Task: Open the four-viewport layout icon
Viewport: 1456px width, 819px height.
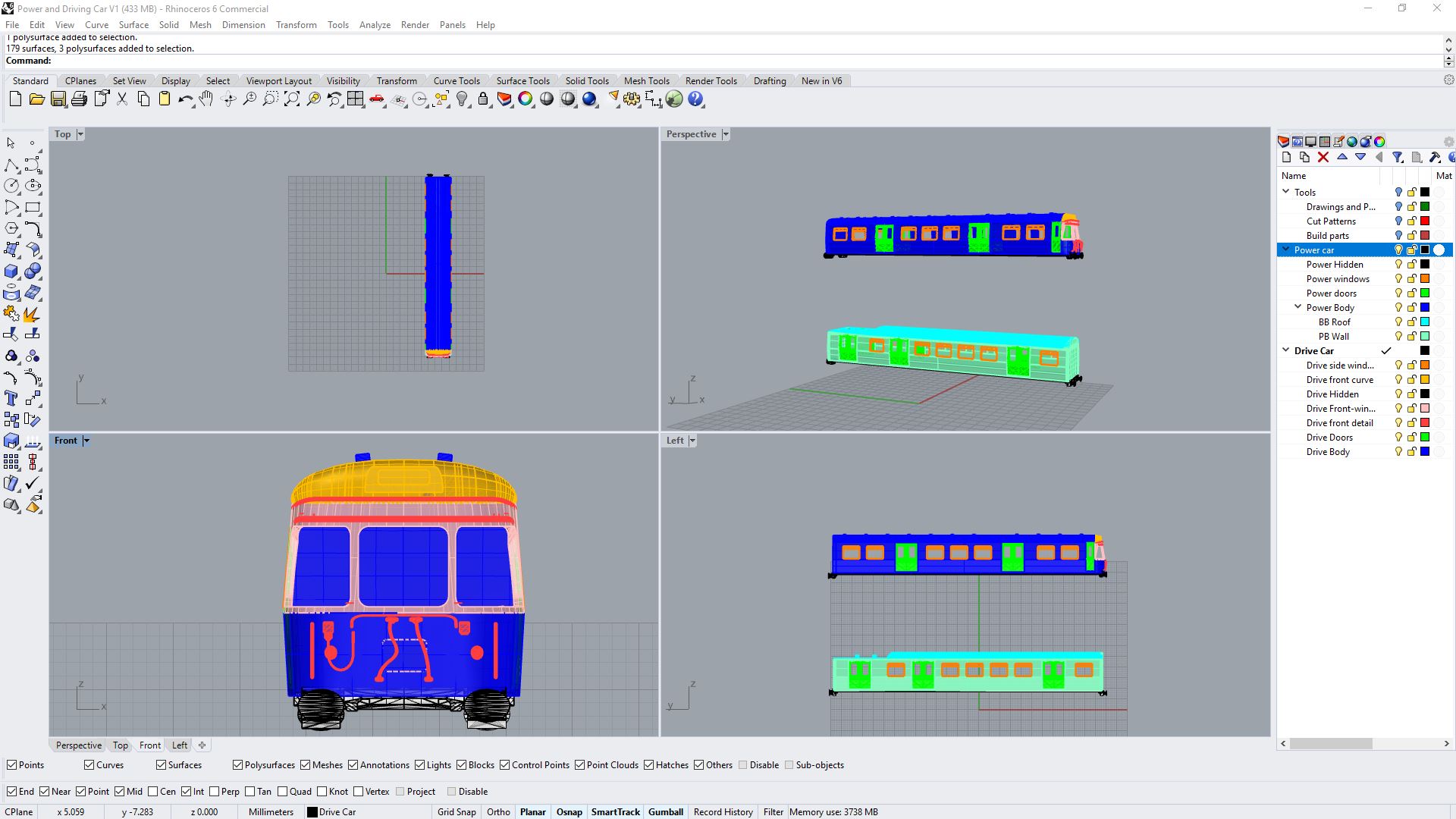Action: coord(355,99)
